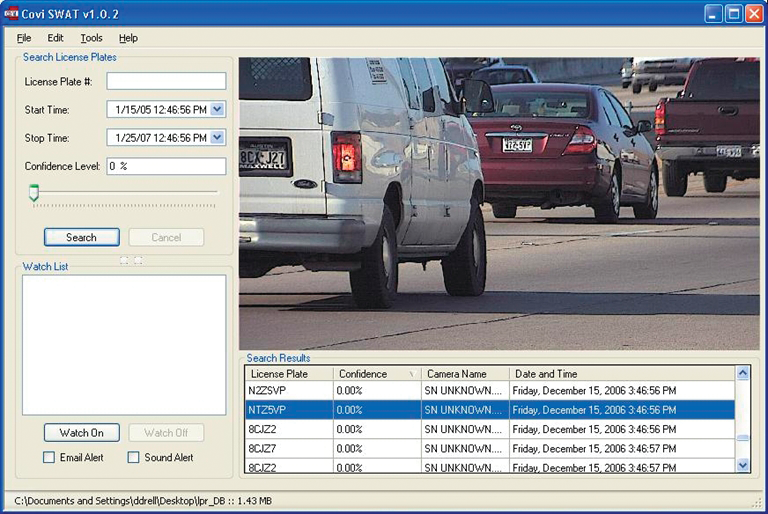Enable the Sound Alert checkbox
The width and height of the screenshot is (768, 514).
click(x=133, y=458)
